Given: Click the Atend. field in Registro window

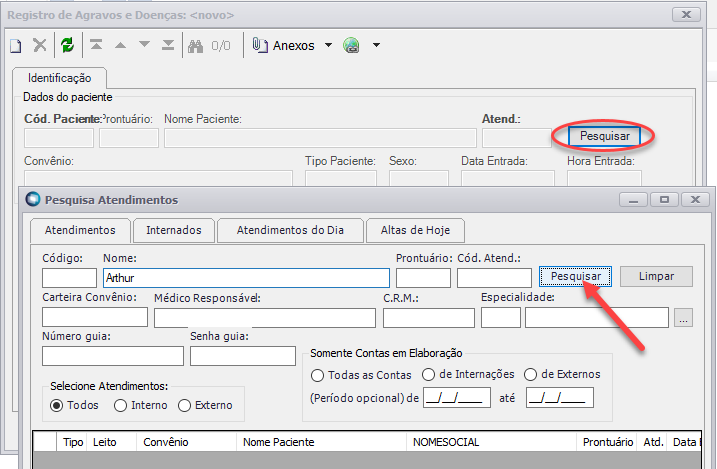Looking at the screenshot, I should (x=517, y=138).
